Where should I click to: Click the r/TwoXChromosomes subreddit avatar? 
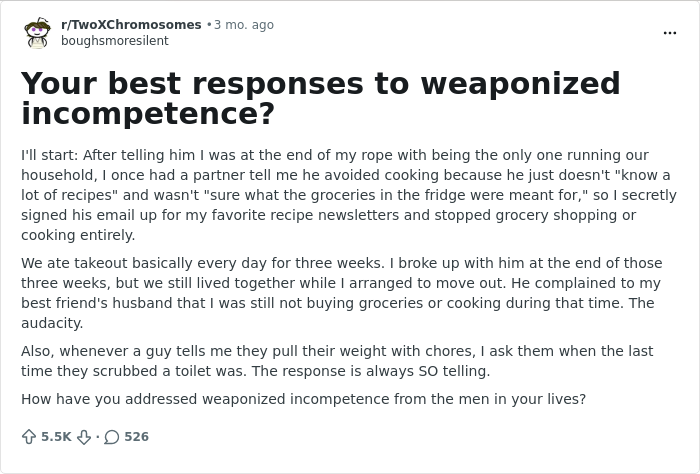tap(37, 33)
